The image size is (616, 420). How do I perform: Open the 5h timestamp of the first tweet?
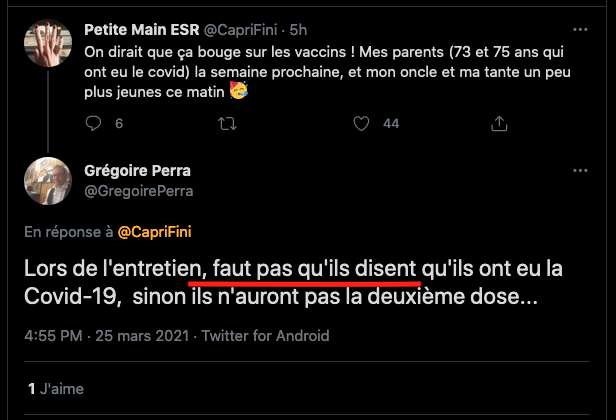tap(298, 30)
